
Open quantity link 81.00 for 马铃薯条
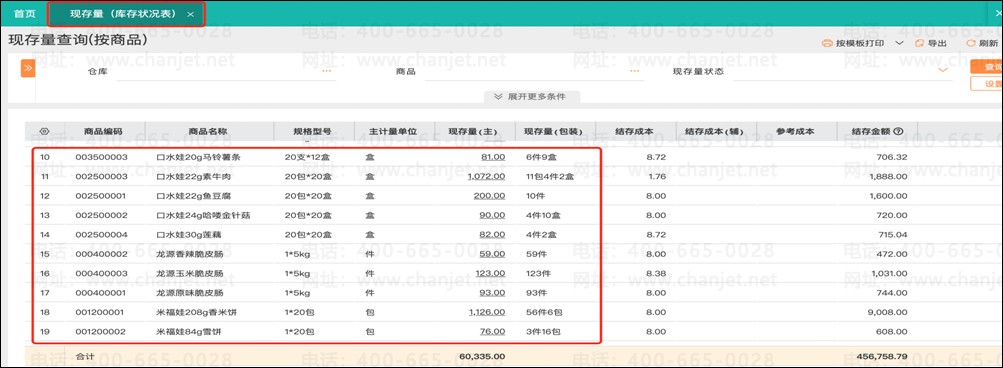coord(493,157)
